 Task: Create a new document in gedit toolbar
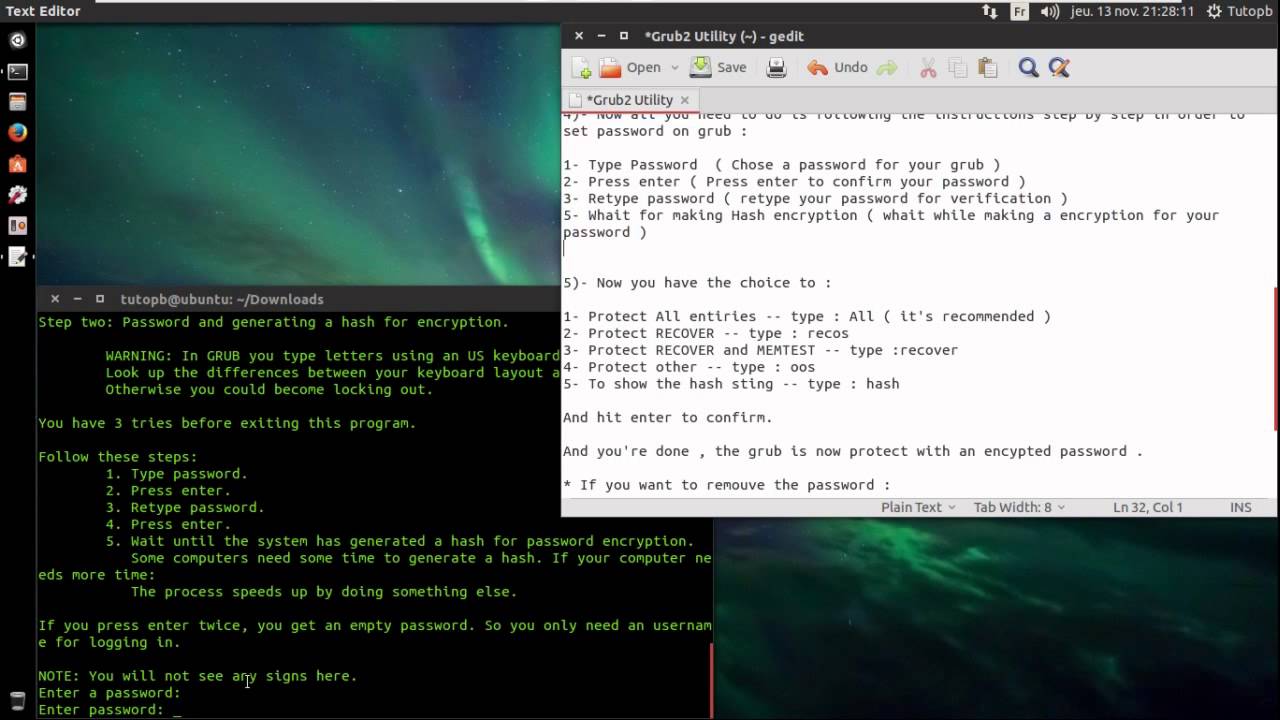coord(581,68)
